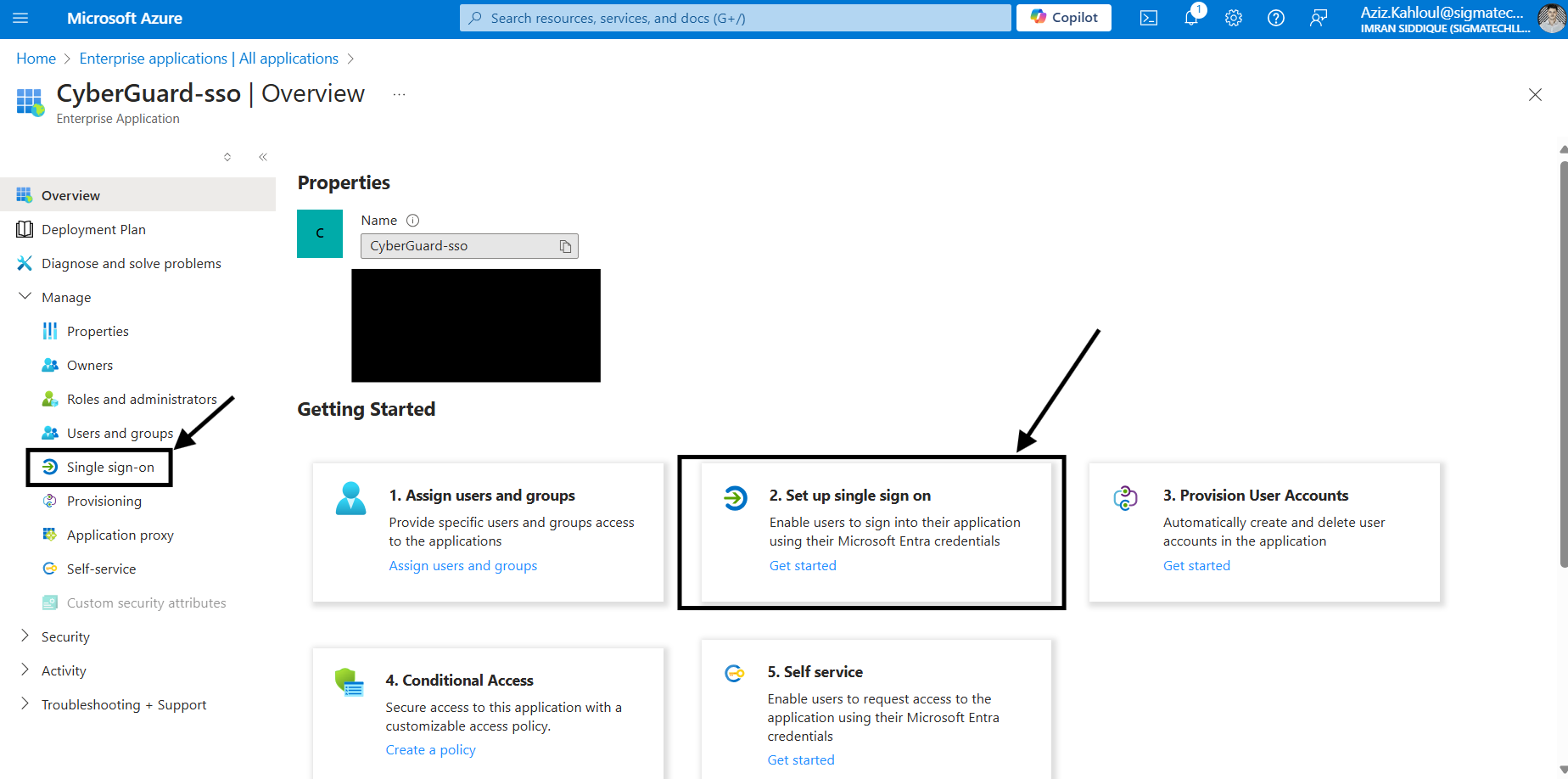The height and width of the screenshot is (779, 1568).
Task: Expand the Security section
Action: 25,636
